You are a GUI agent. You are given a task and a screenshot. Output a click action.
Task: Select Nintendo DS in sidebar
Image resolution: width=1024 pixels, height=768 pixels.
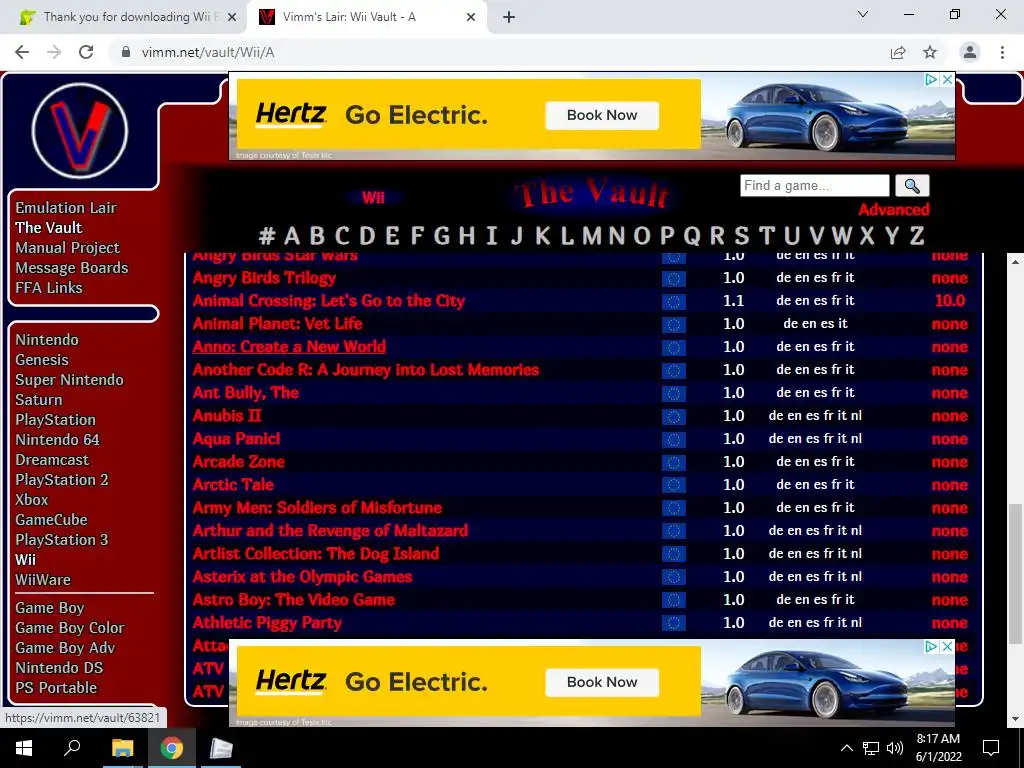click(x=59, y=668)
